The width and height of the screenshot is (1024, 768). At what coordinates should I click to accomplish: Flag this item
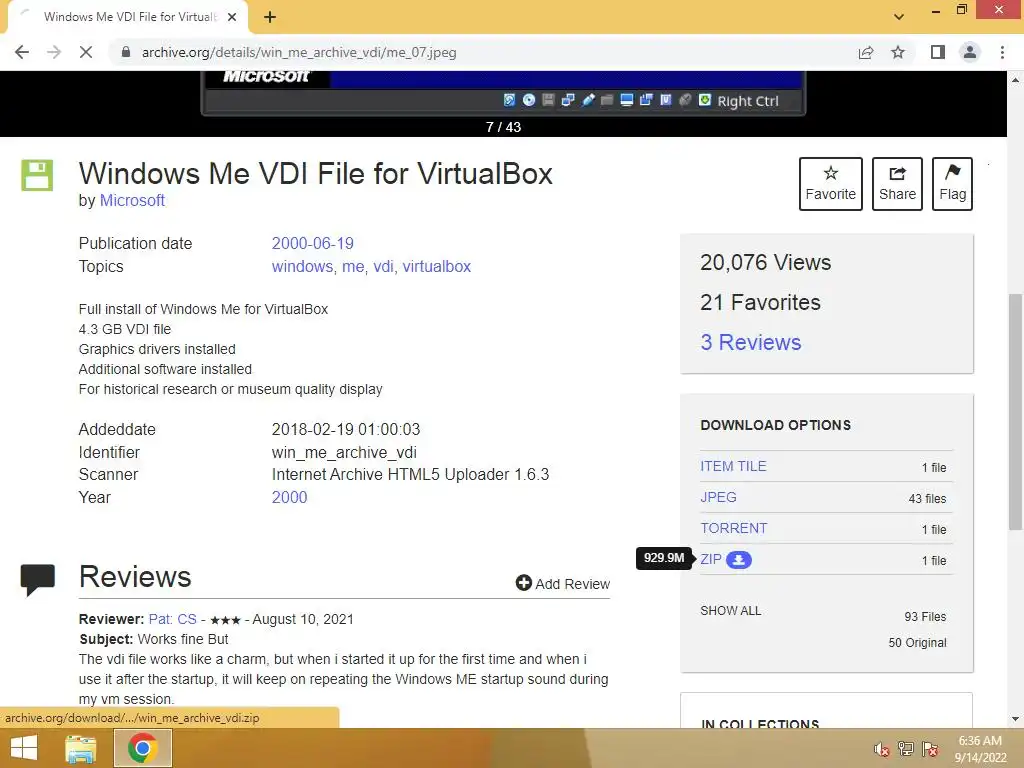coord(952,184)
